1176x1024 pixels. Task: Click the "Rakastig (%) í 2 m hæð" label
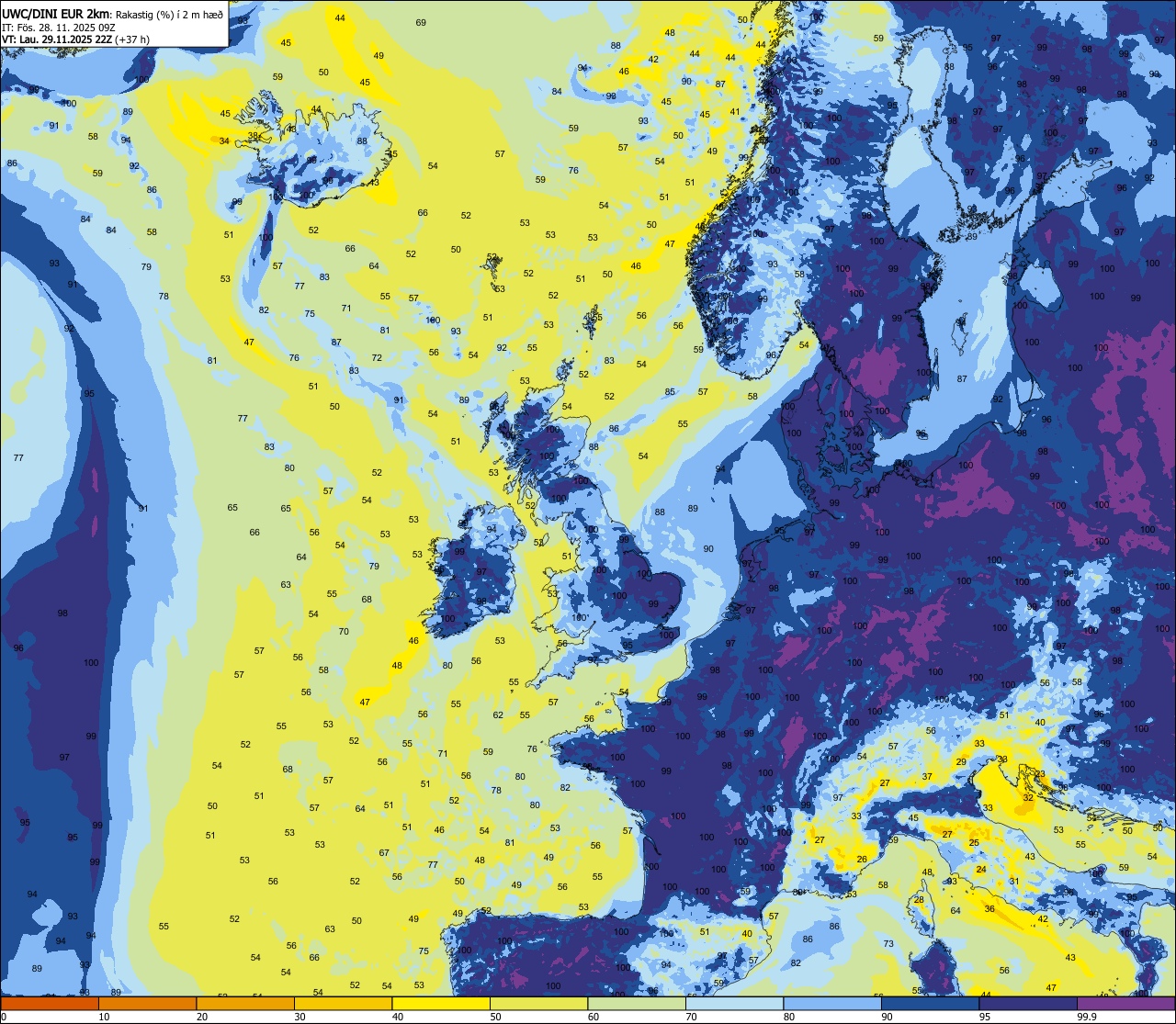[170, 15]
